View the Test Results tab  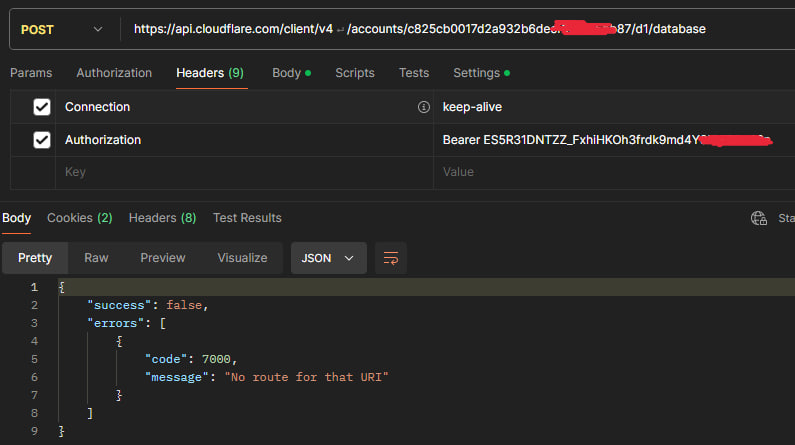point(247,218)
